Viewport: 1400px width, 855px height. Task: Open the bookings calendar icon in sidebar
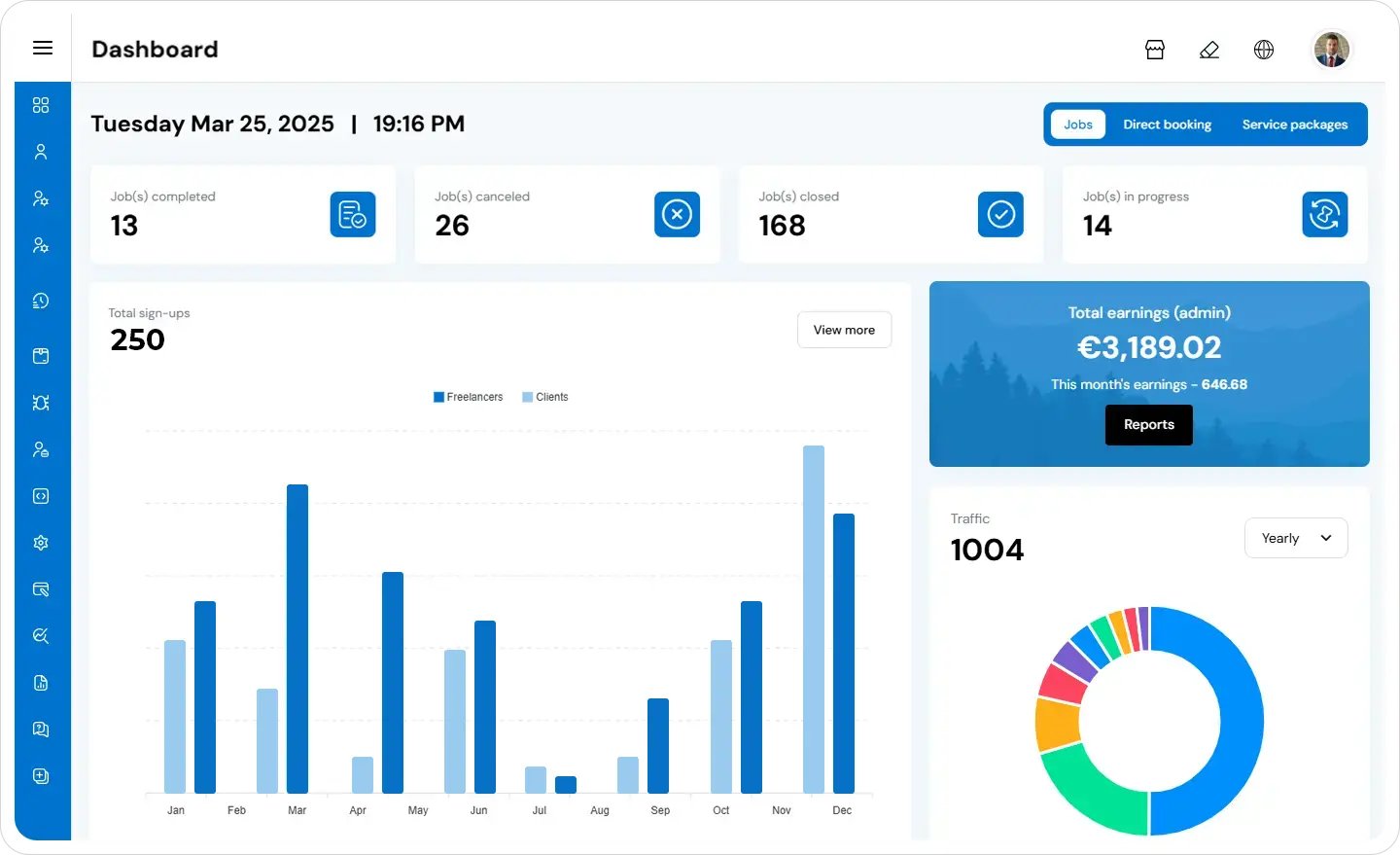(41, 356)
